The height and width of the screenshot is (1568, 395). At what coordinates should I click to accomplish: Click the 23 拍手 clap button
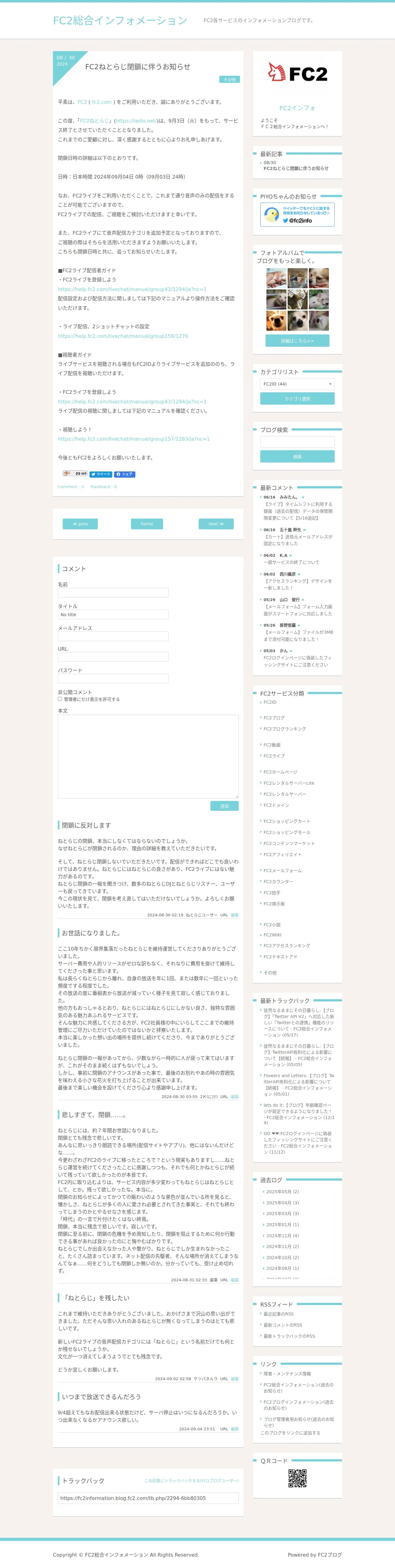75,474
